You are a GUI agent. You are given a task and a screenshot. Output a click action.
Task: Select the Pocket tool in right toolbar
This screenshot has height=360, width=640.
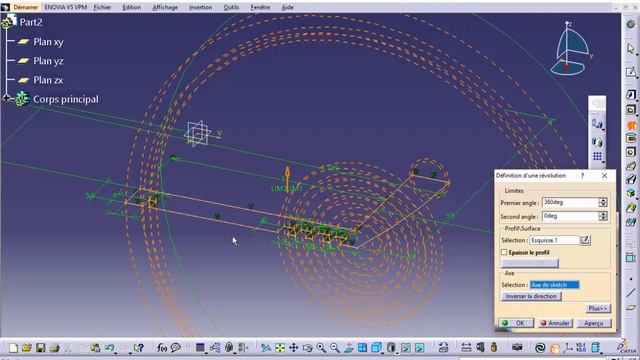coord(631,110)
